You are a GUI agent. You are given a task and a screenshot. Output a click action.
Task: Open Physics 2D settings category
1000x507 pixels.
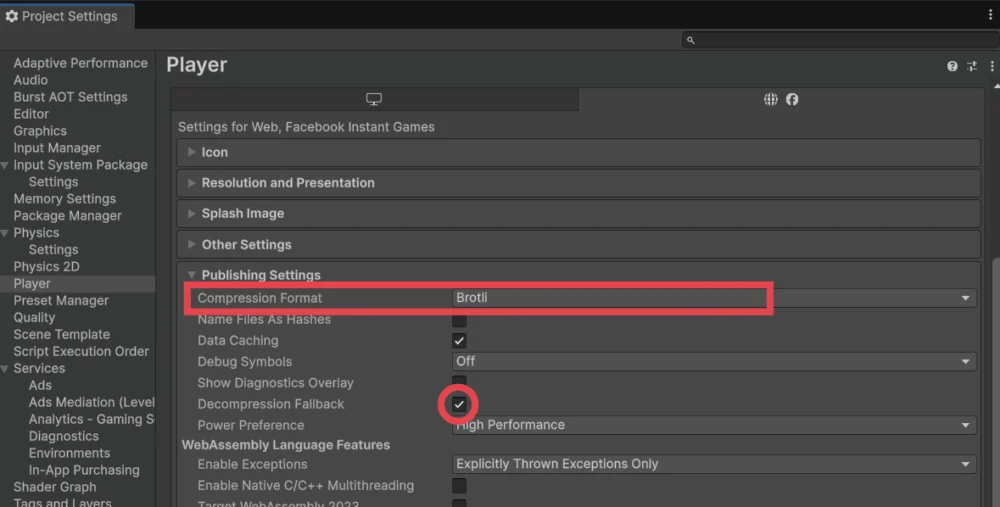(46, 267)
